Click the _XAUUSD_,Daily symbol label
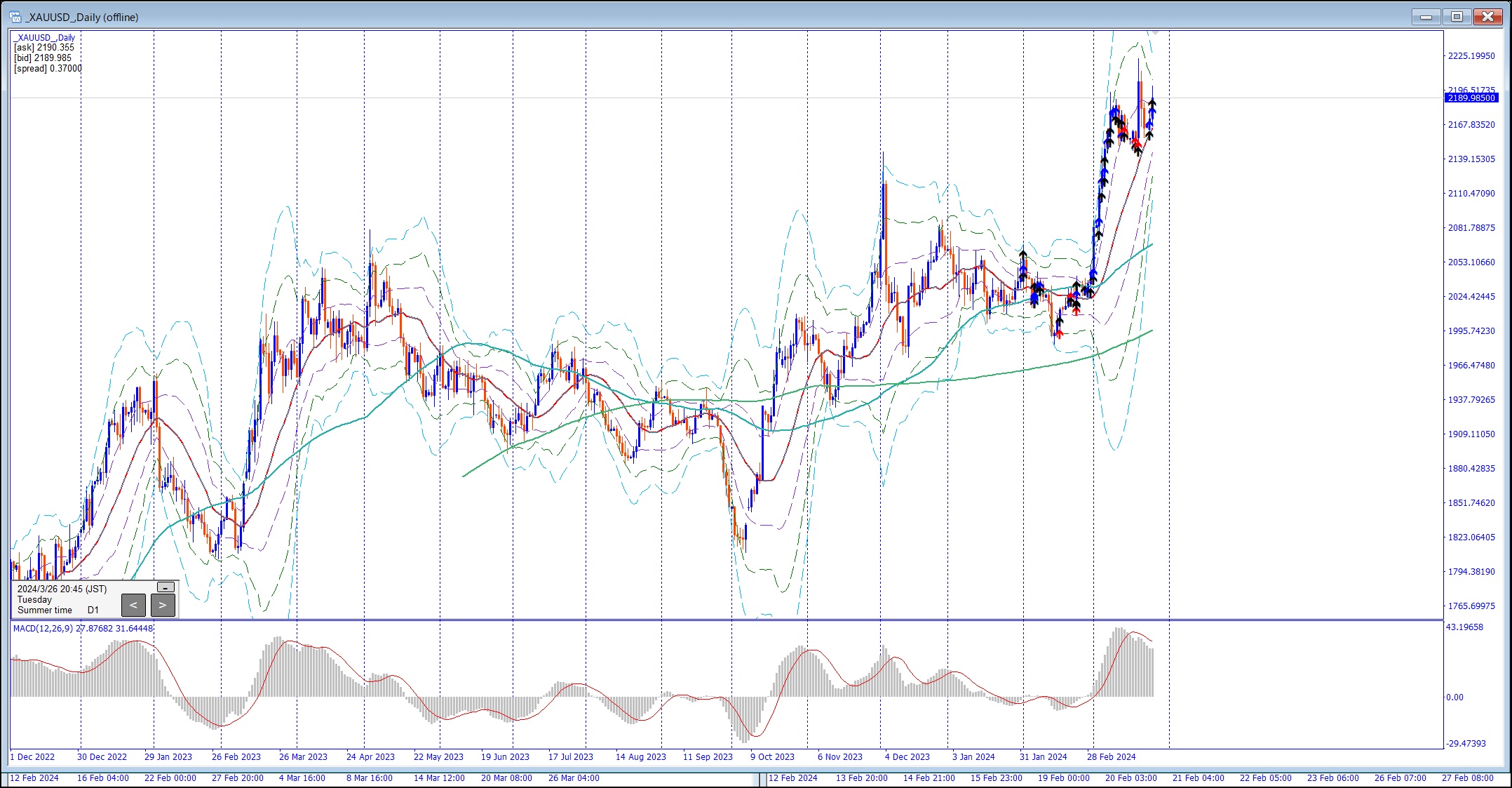Image resolution: width=1512 pixels, height=788 pixels. [45, 38]
